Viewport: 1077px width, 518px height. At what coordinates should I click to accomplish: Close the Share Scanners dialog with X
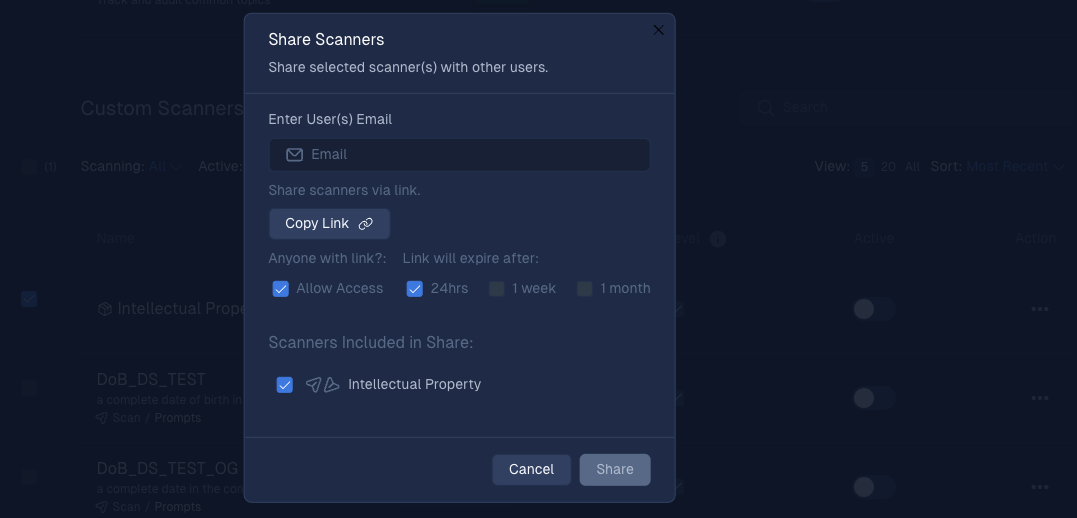click(x=658, y=30)
